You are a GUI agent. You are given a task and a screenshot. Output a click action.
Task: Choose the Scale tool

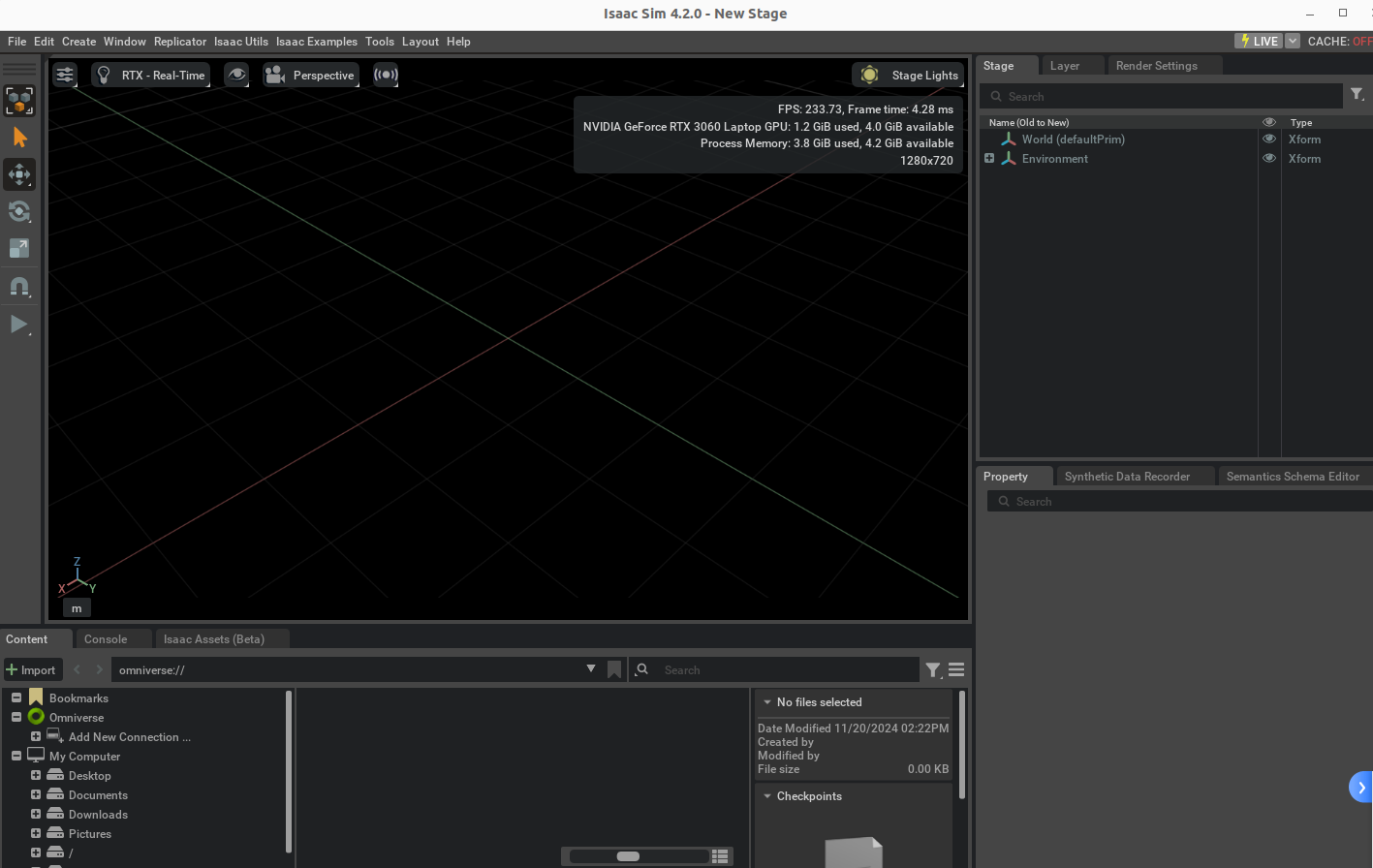19,248
